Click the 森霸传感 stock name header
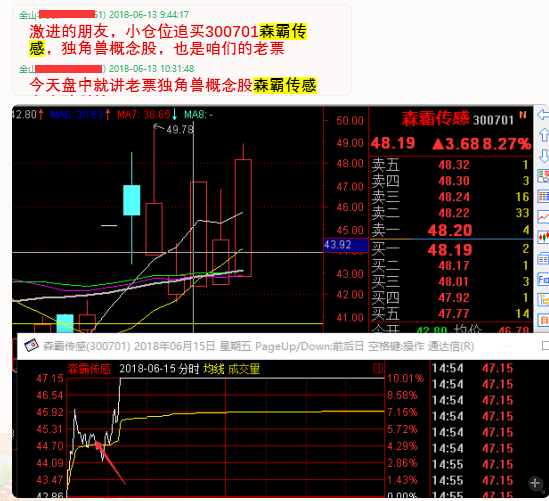The width and height of the screenshot is (549, 501). (435, 118)
